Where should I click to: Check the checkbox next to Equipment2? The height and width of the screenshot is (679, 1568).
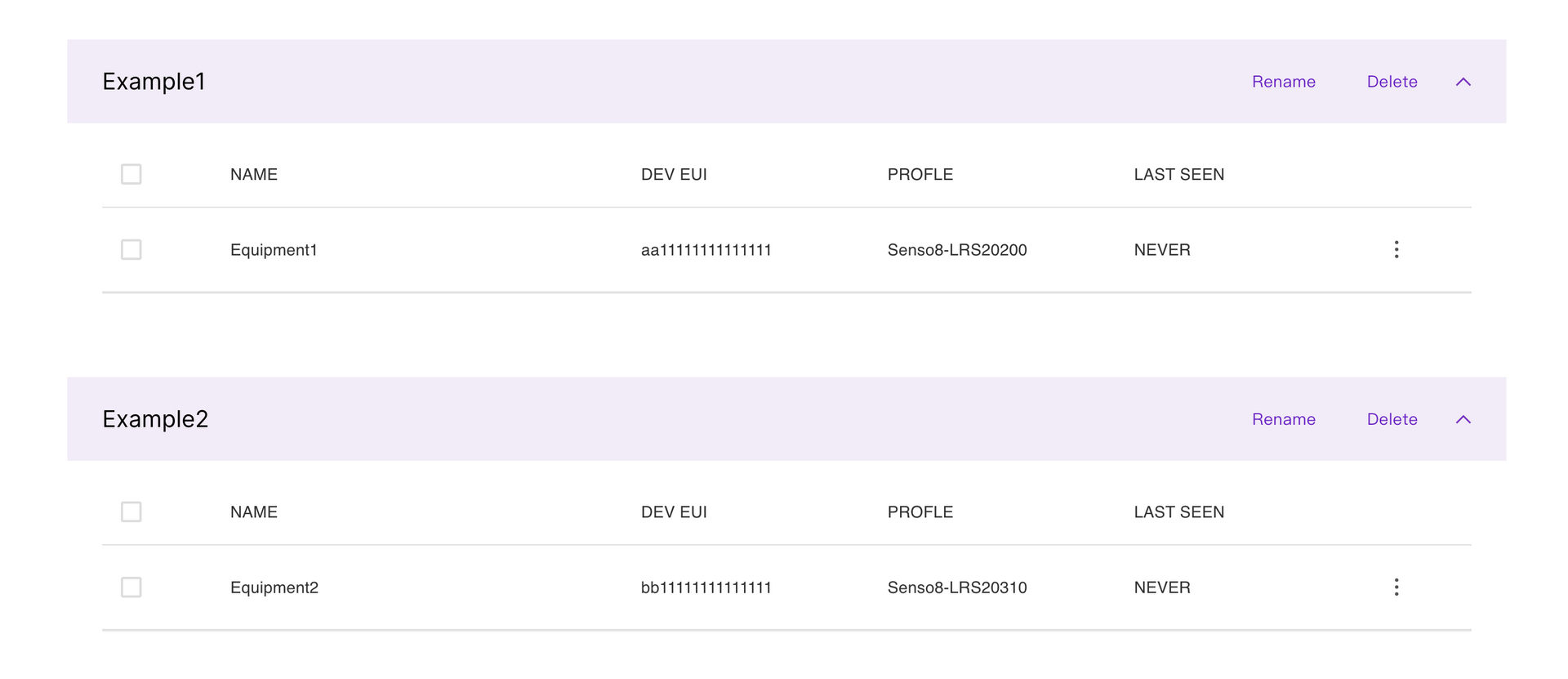tap(131, 587)
